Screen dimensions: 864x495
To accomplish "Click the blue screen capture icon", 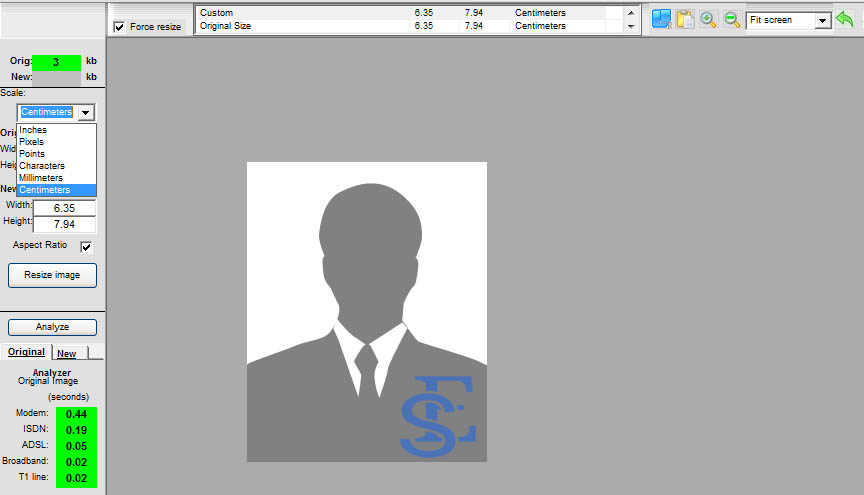I will click(661, 19).
